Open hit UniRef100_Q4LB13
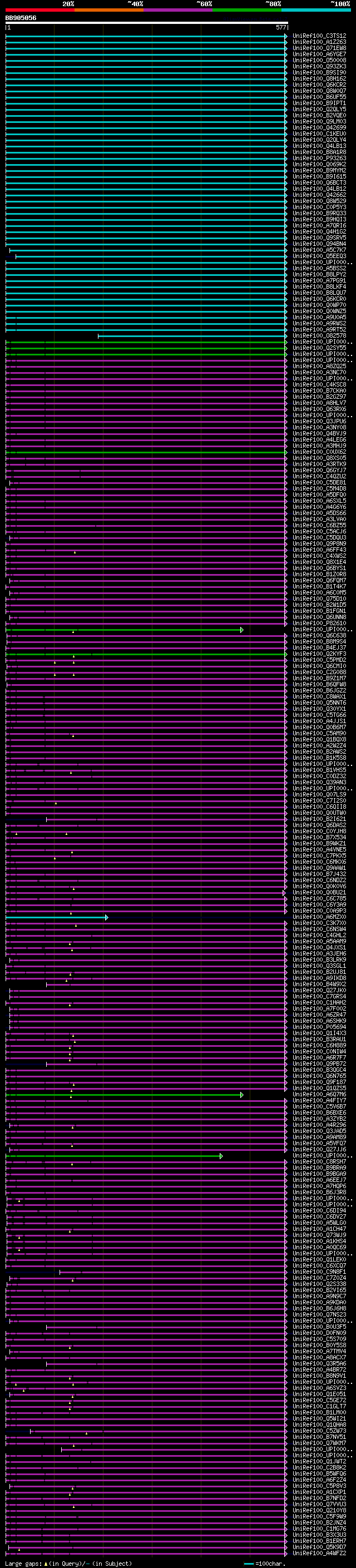The height and width of the screenshot is (1568, 356). pos(319,146)
